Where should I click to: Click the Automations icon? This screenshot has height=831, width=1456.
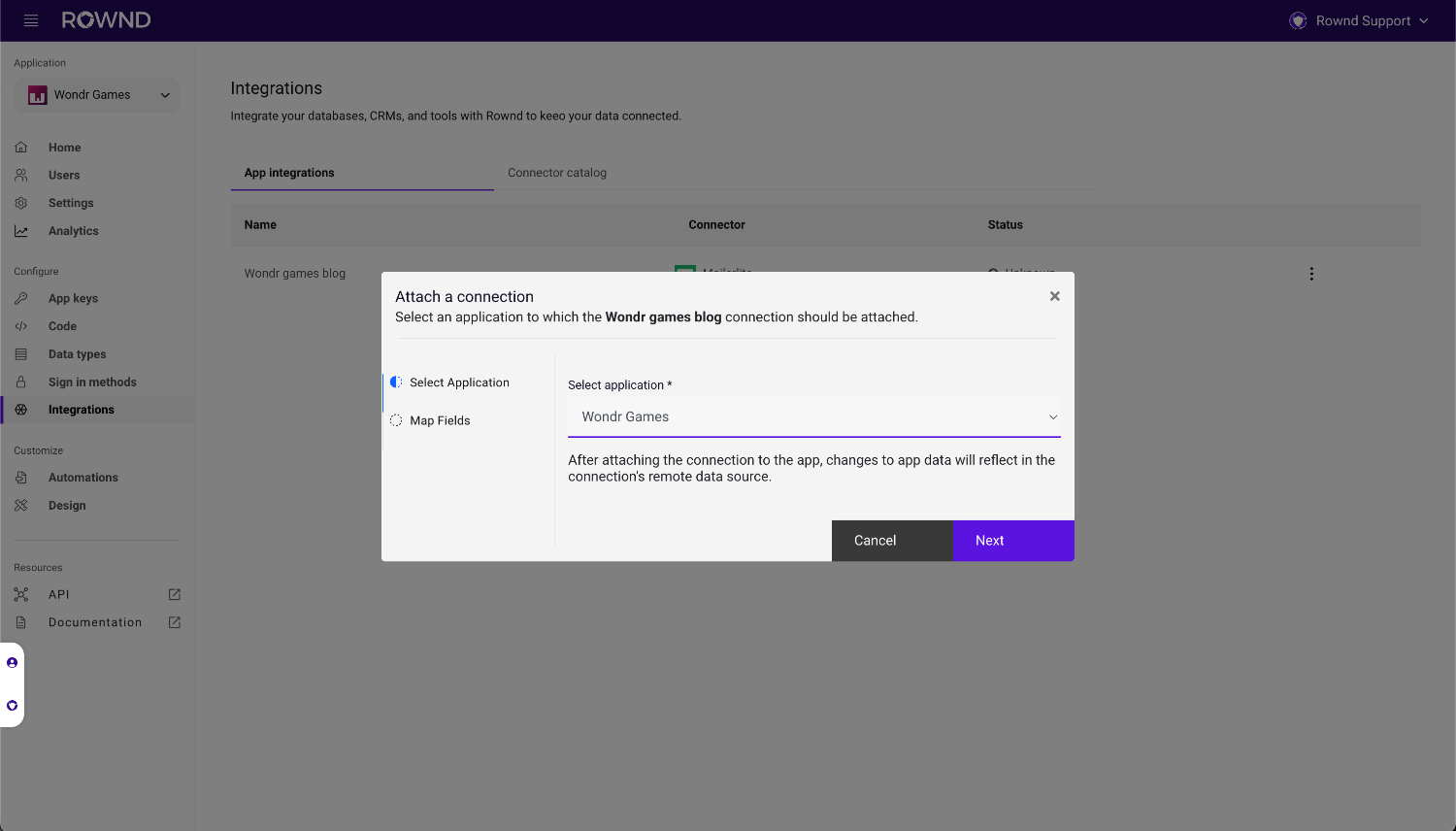point(21,478)
